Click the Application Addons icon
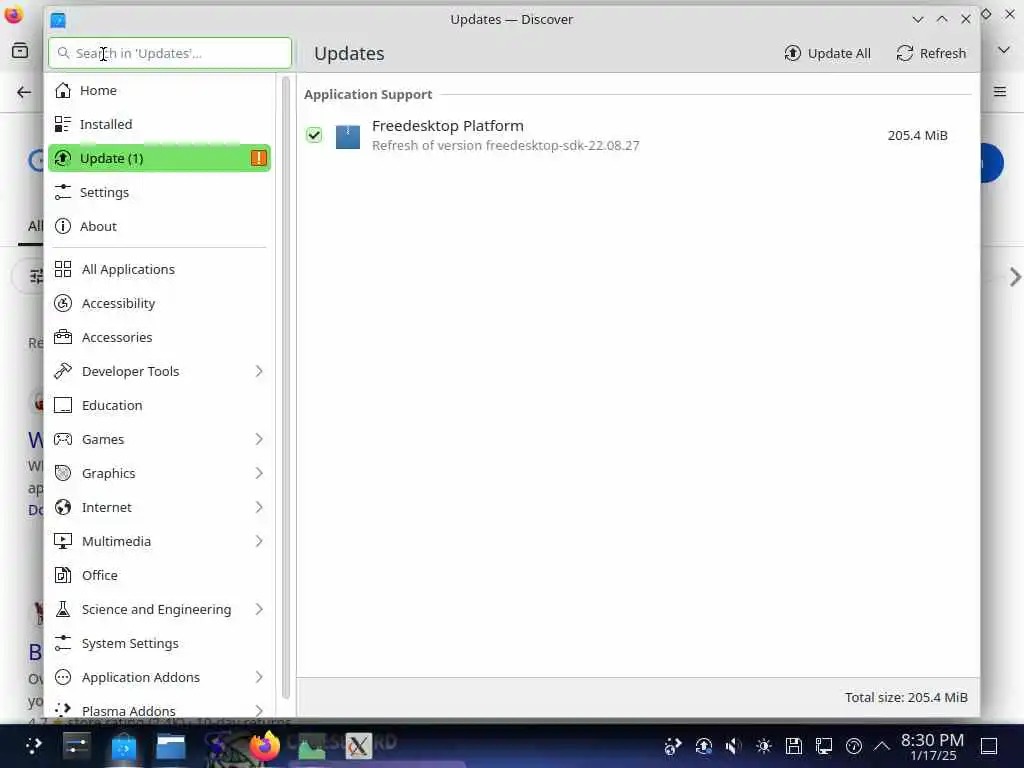 coord(63,677)
